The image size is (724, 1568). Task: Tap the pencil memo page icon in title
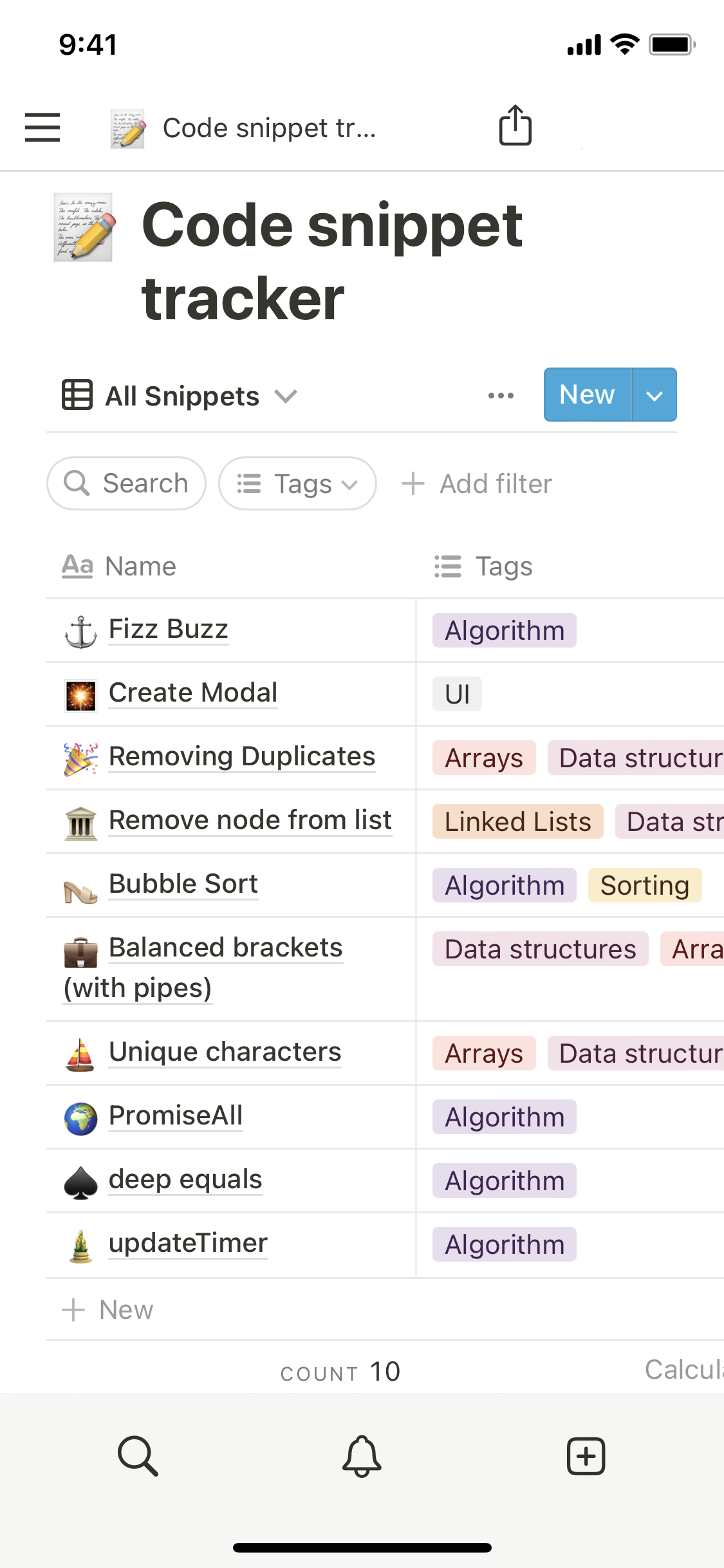point(83,227)
